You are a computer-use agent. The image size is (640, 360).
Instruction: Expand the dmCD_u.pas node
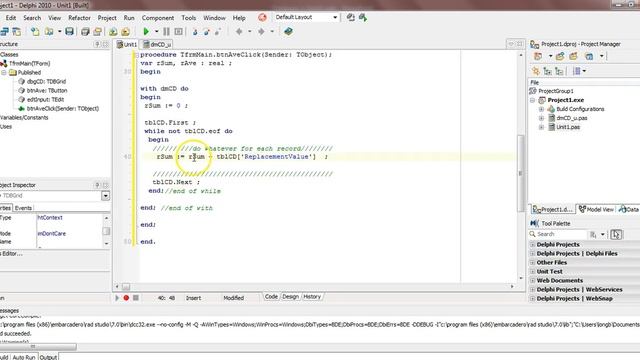click(x=542, y=118)
